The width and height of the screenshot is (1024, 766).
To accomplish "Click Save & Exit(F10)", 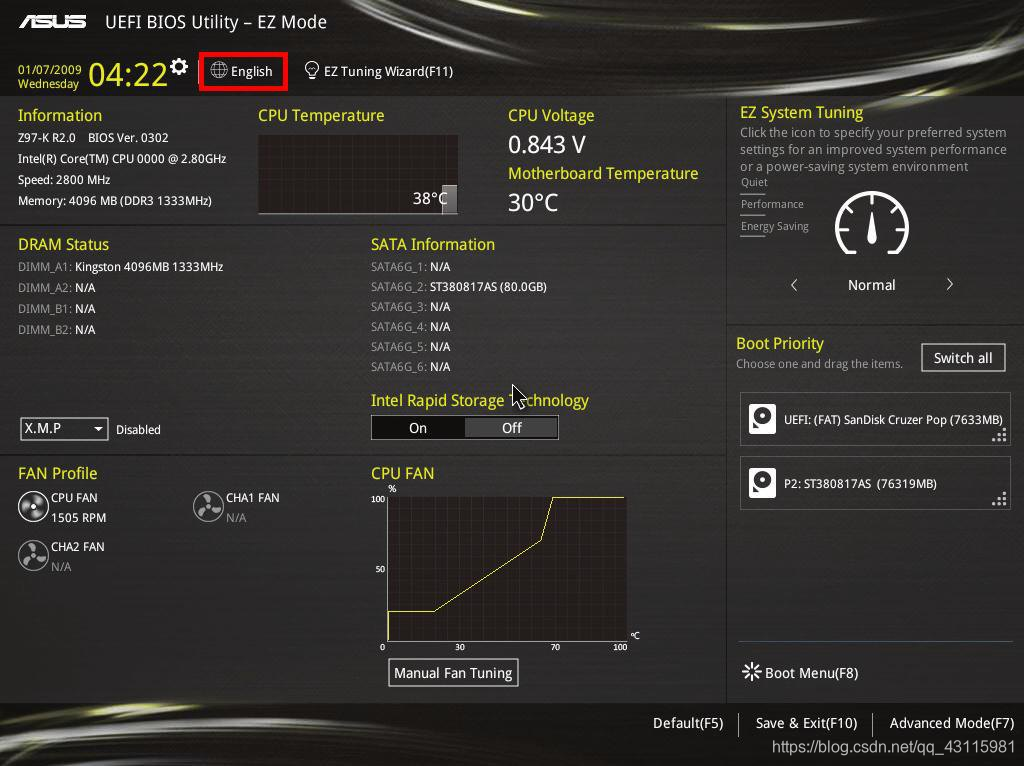I will [x=807, y=723].
